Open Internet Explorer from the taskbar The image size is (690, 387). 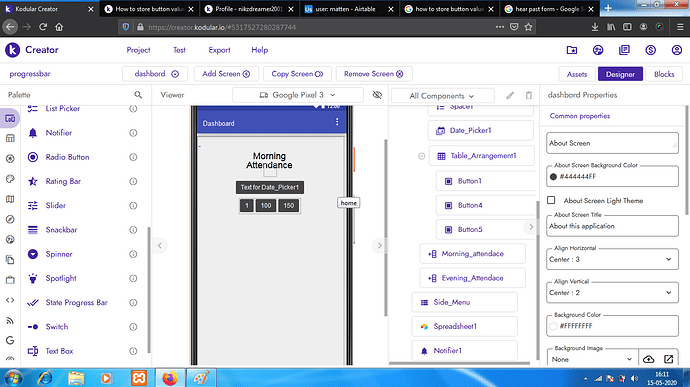point(46,378)
